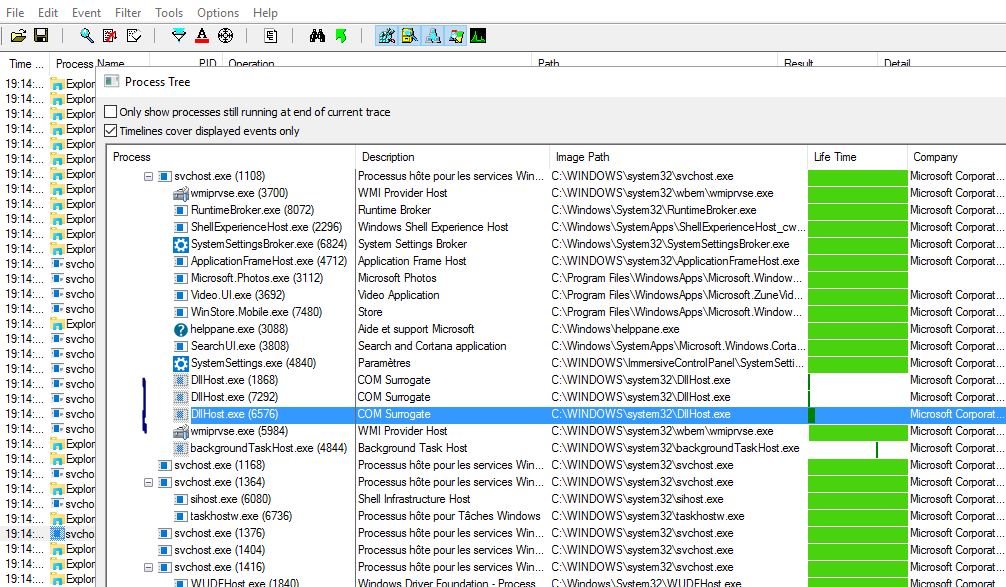The height and width of the screenshot is (587, 1006).
Task: Select ShellExperienceHost.exe (2296) process
Action: pos(266,227)
